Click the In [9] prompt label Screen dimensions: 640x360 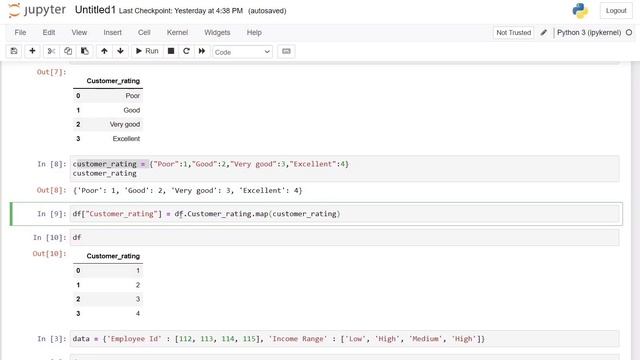pos(51,214)
